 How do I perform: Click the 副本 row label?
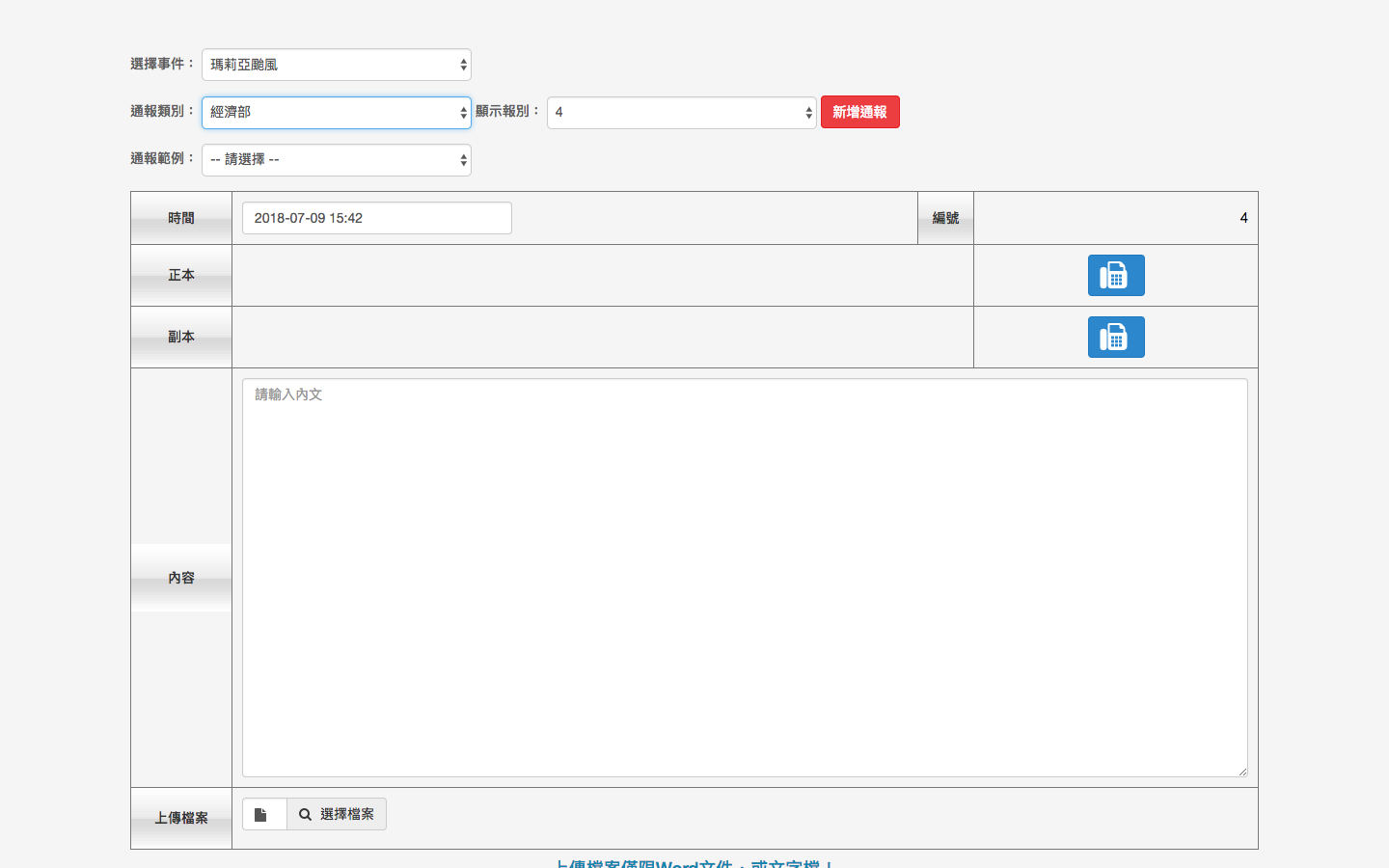[x=181, y=337]
